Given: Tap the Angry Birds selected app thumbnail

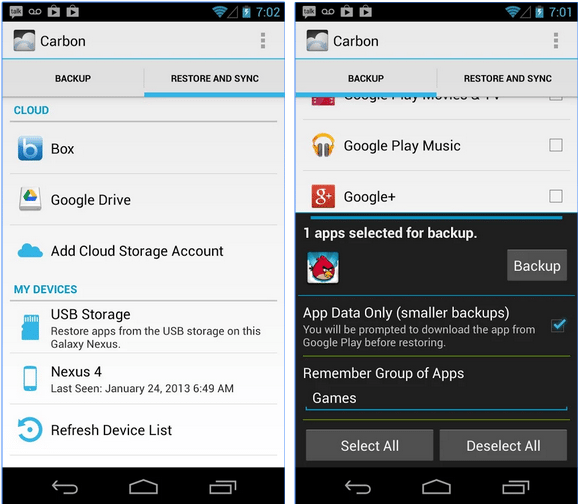Looking at the screenshot, I should coord(323,268).
